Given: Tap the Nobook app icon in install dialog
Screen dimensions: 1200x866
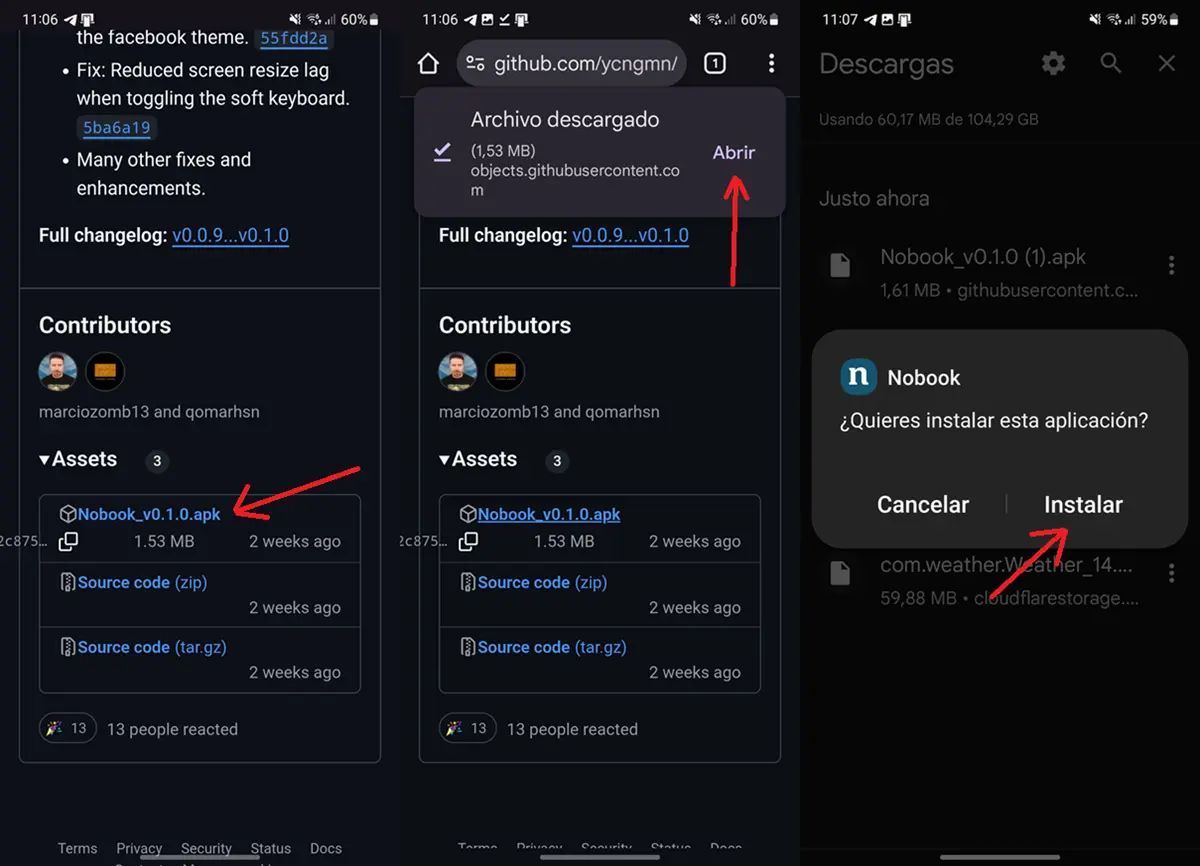Looking at the screenshot, I should click(x=858, y=377).
